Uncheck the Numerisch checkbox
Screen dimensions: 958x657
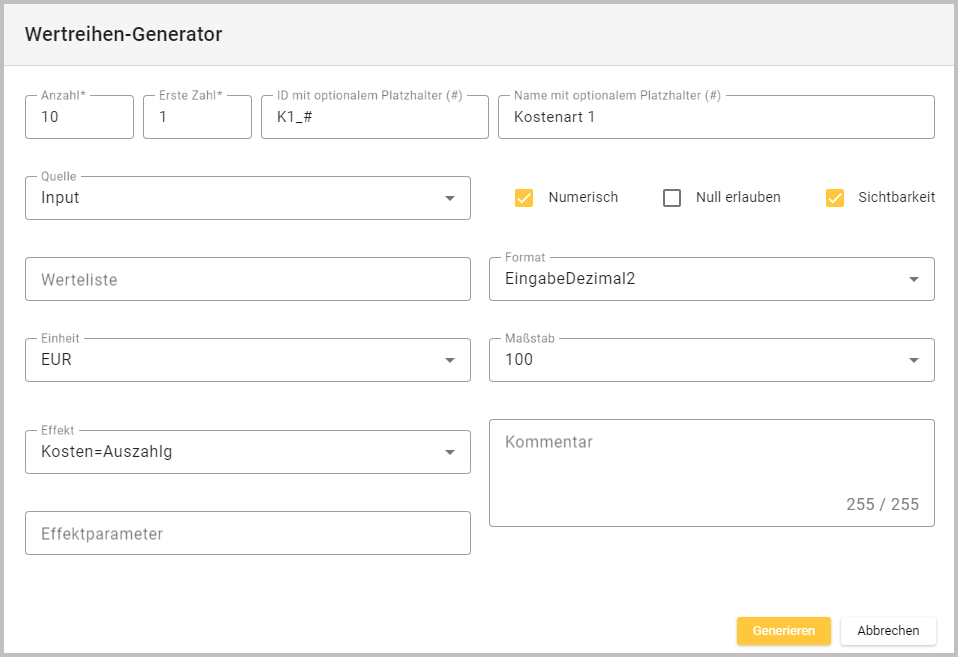coord(524,198)
